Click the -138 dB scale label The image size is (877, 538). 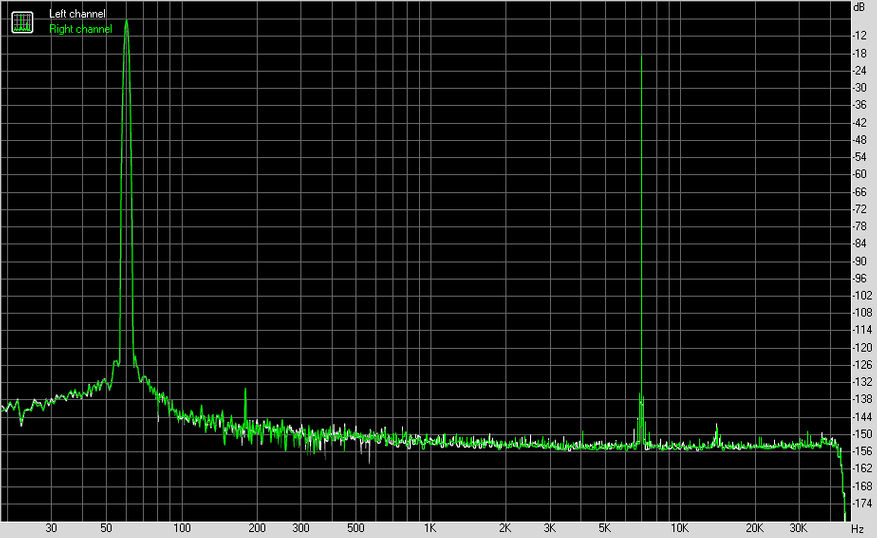point(862,399)
